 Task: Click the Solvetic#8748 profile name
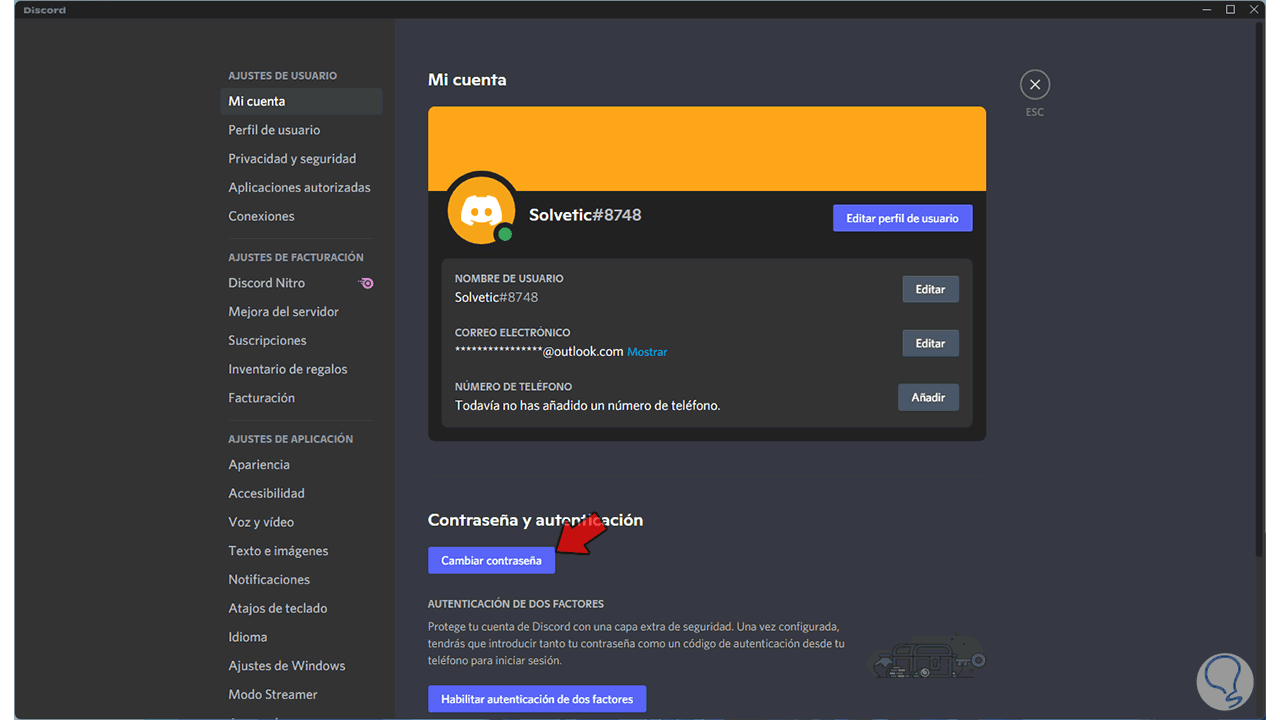point(585,215)
